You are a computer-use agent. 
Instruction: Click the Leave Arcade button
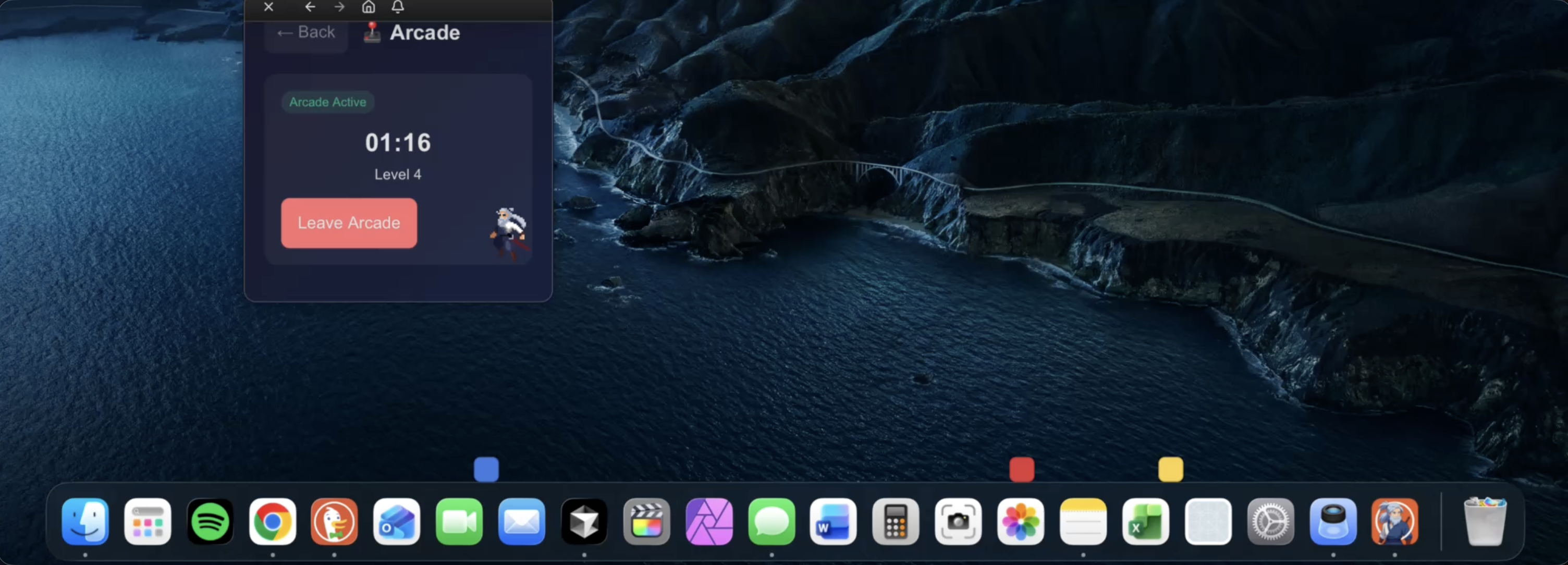click(348, 223)
